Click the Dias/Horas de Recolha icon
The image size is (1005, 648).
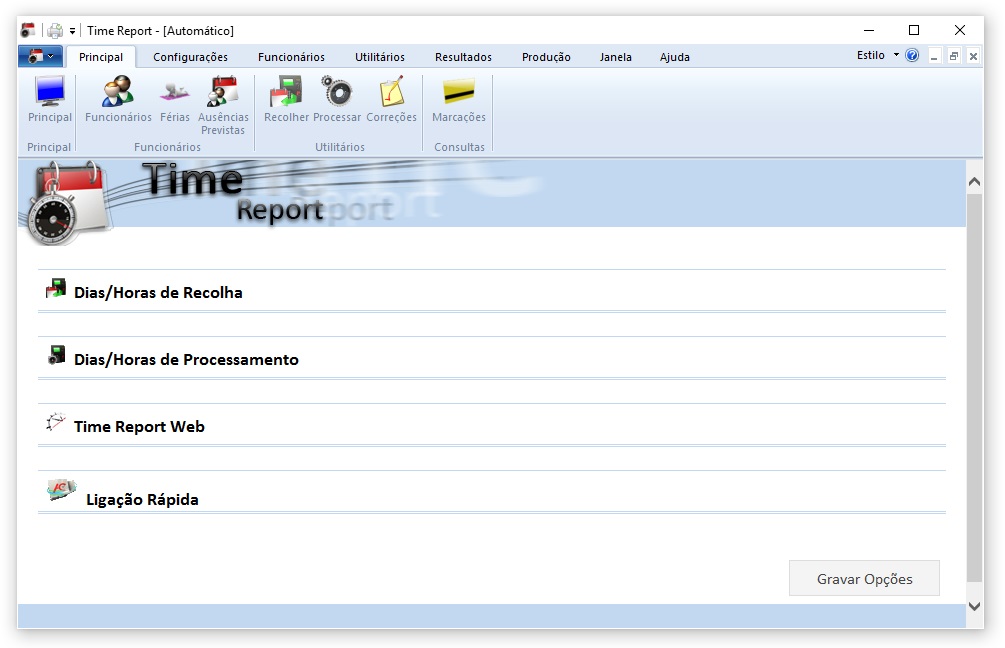(56, 288)
